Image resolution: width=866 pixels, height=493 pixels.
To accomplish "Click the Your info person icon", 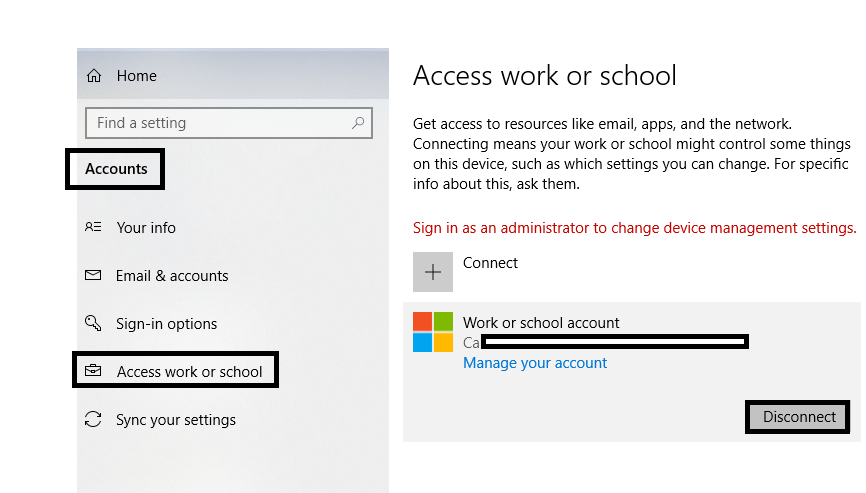I will coord(93,227).
